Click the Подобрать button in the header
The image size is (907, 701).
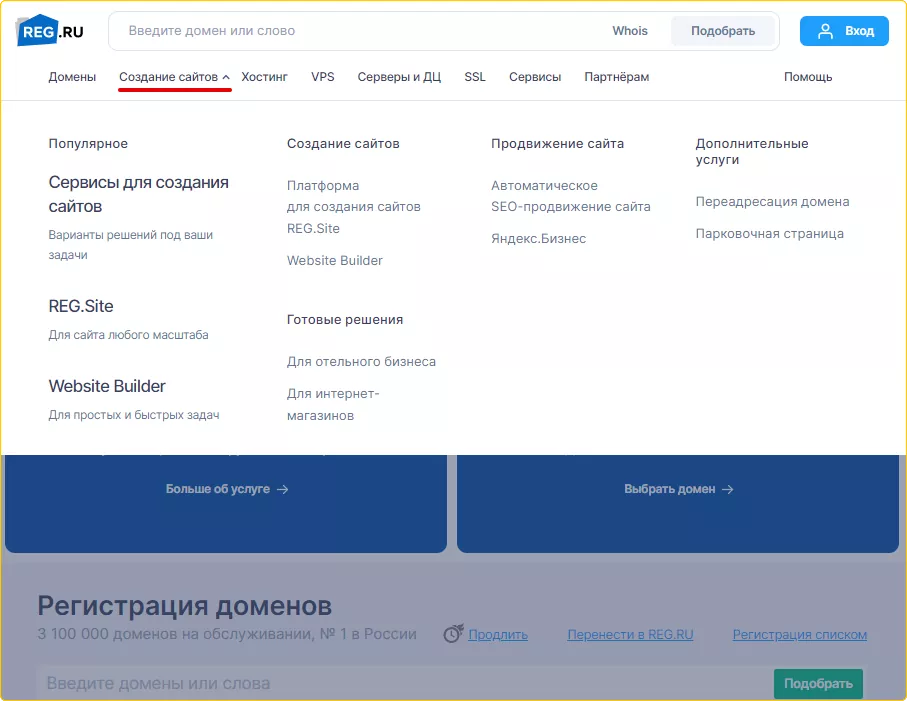coord(722,31)
